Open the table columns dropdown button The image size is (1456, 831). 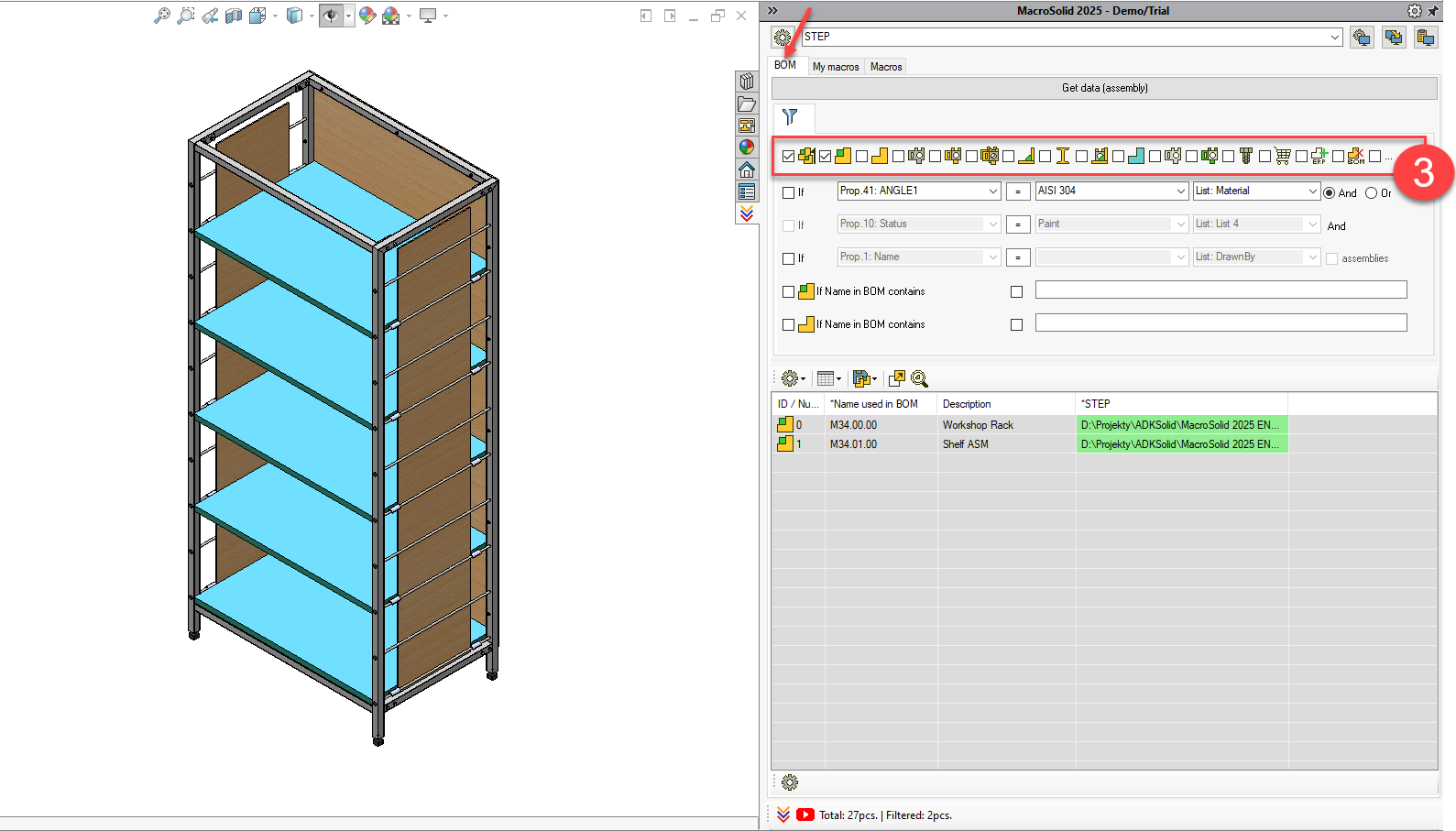(x=829, y=378)
